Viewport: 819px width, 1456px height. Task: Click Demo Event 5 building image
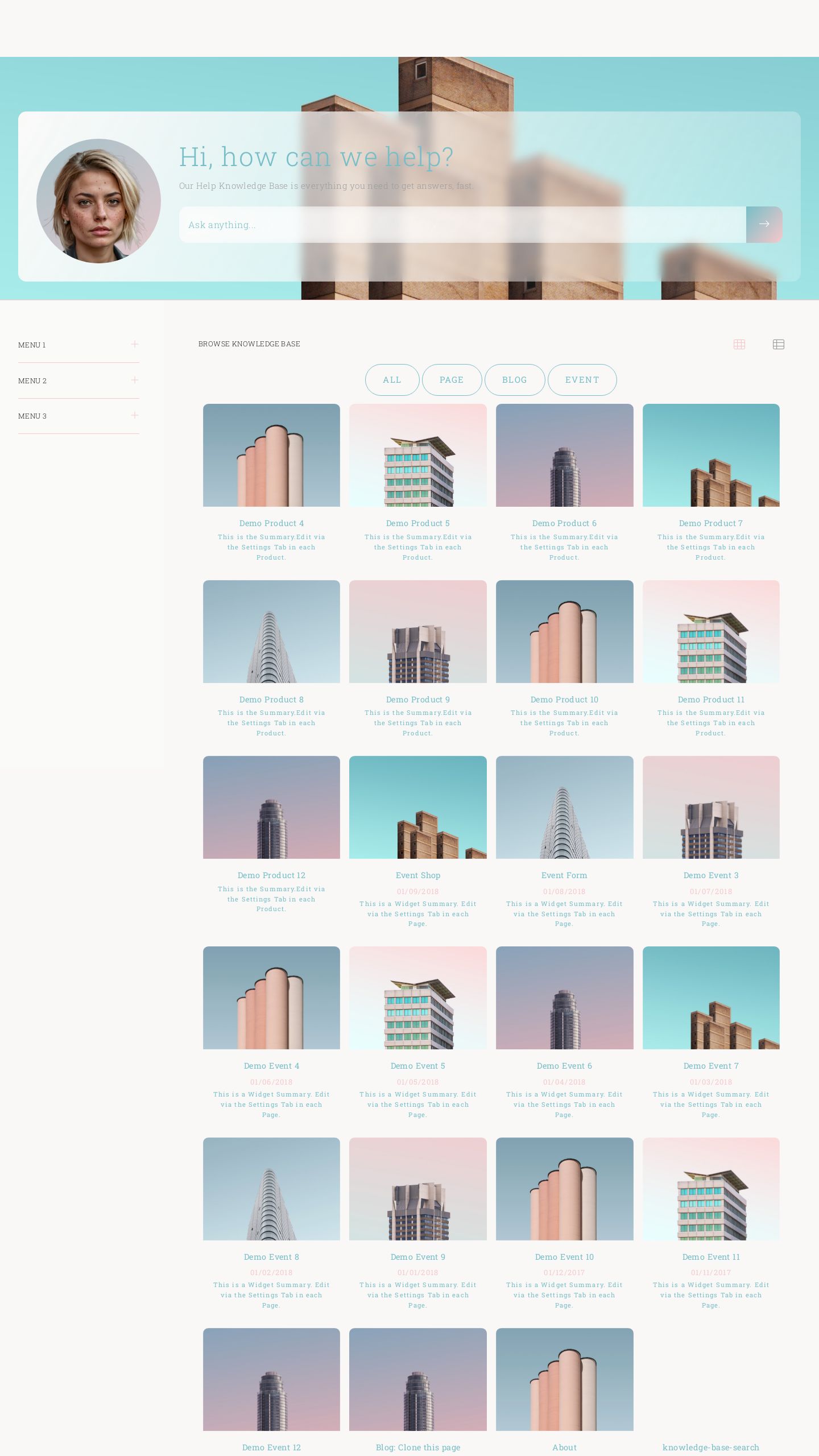click(418, 998)
